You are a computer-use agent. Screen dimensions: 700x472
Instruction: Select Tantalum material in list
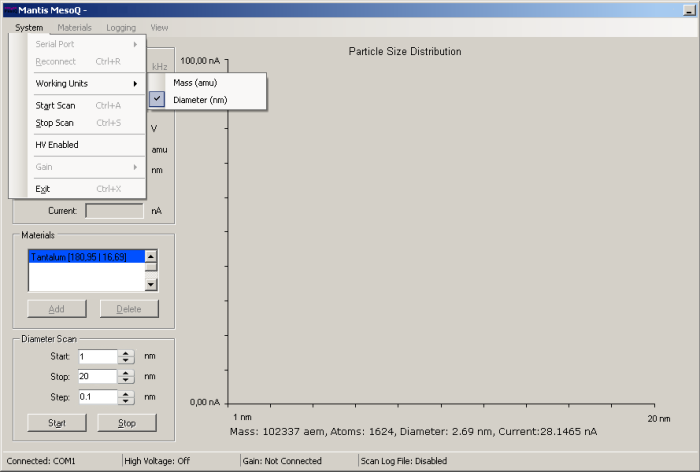[87, 257]
